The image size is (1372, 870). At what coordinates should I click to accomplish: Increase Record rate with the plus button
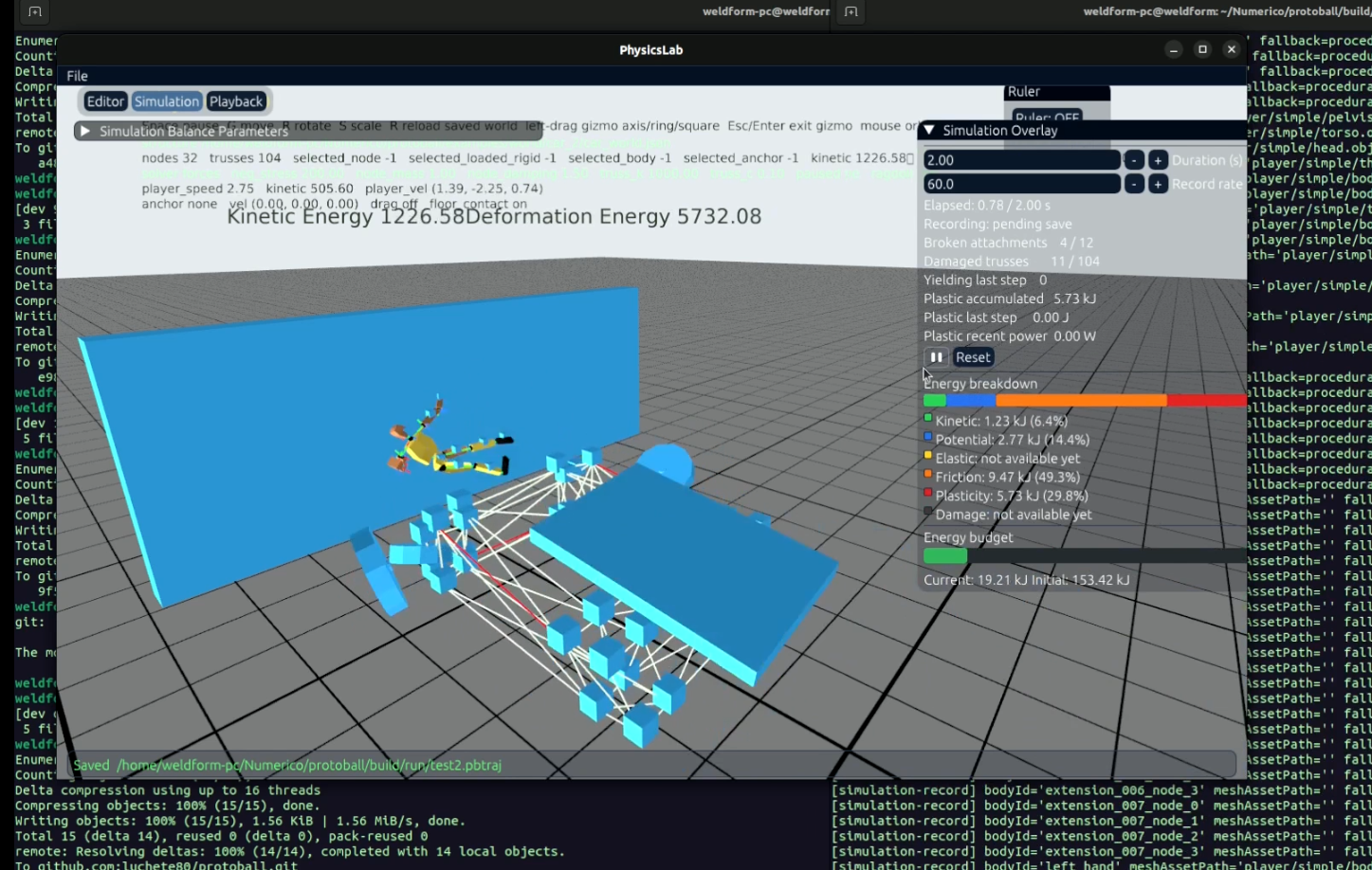coord(1158,184)
